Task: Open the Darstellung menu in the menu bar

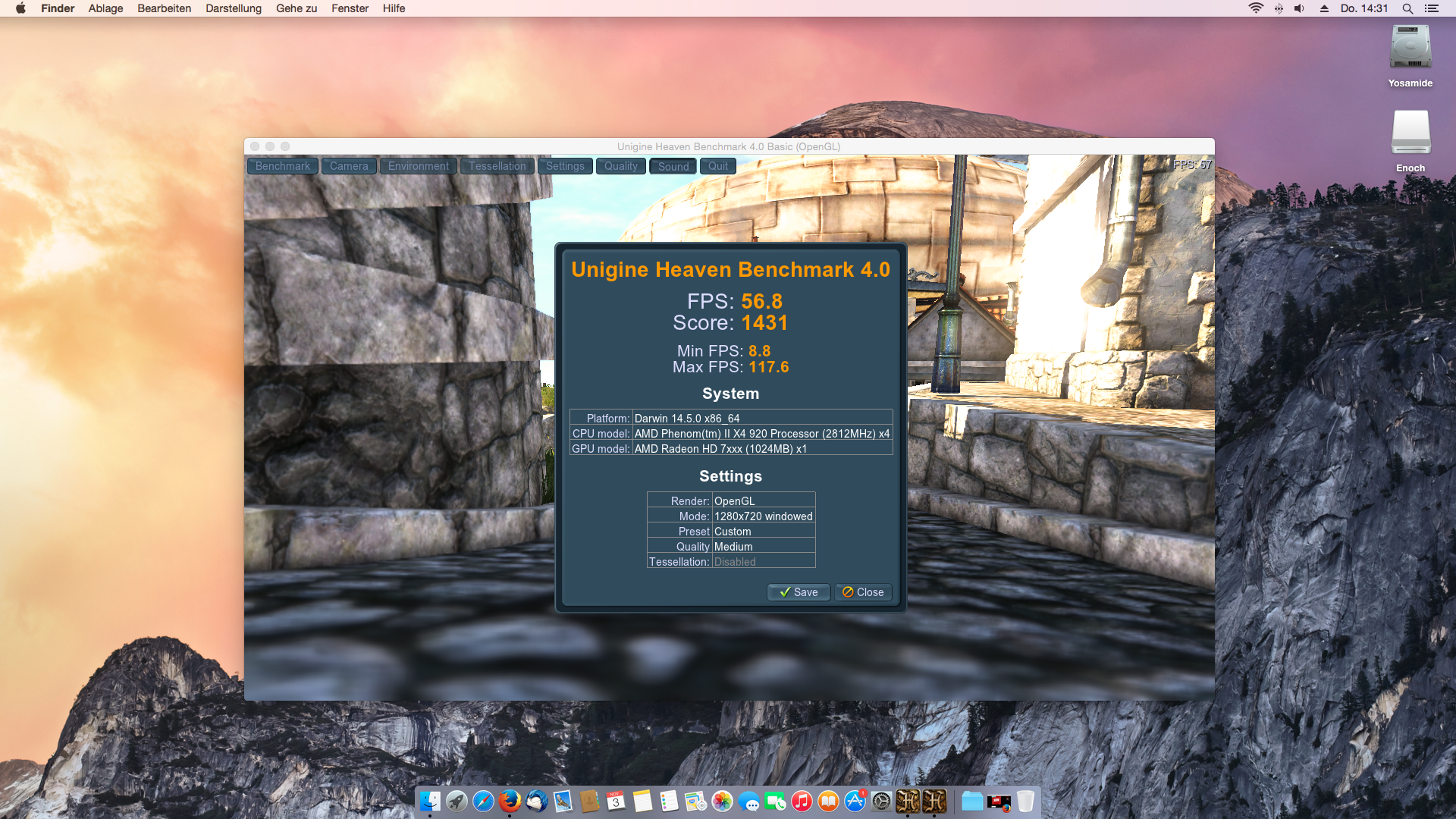Action: tap(233, 8)
